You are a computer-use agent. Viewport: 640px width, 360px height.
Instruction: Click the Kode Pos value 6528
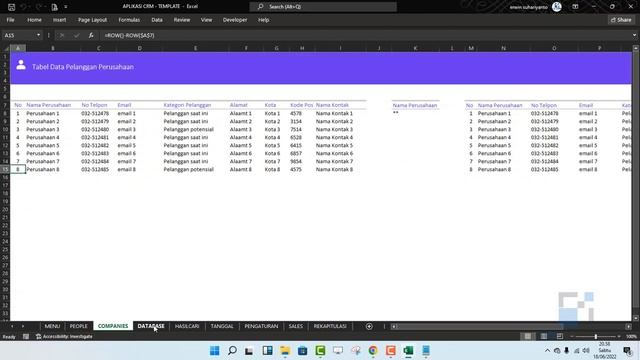pos(296,138)
